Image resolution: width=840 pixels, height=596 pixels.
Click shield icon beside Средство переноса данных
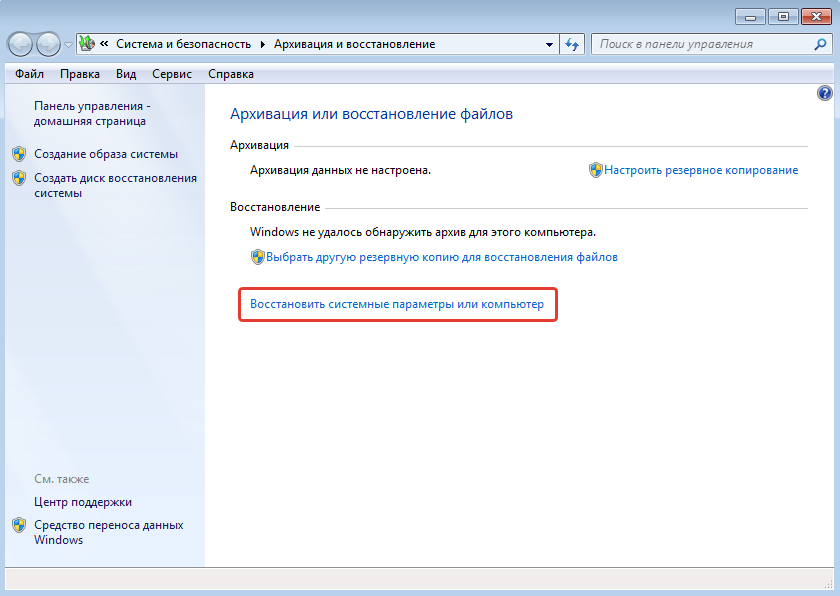click(x=19, y=525)
